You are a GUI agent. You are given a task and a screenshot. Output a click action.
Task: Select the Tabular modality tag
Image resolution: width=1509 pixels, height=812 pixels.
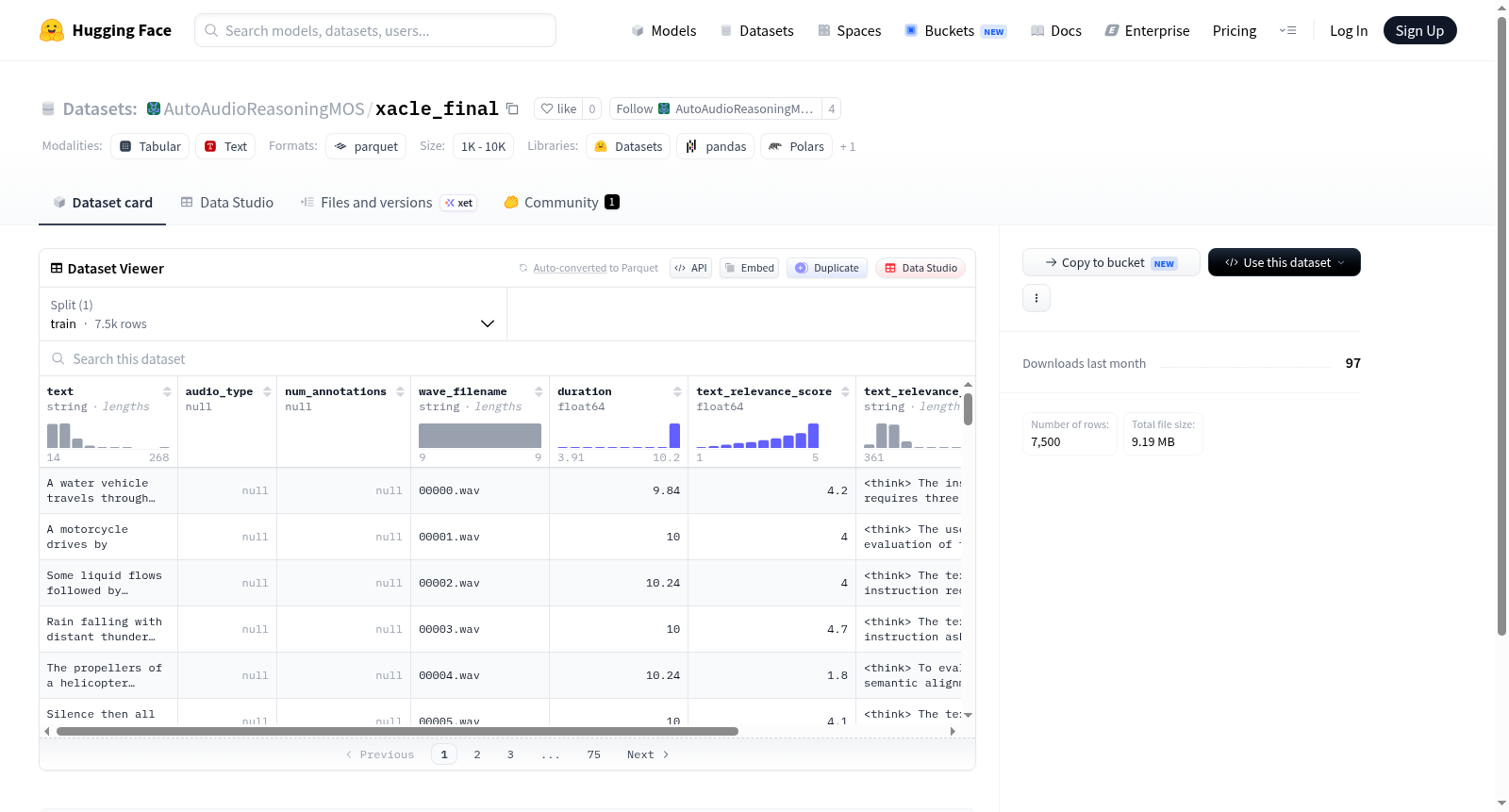[x=150, y=146]
